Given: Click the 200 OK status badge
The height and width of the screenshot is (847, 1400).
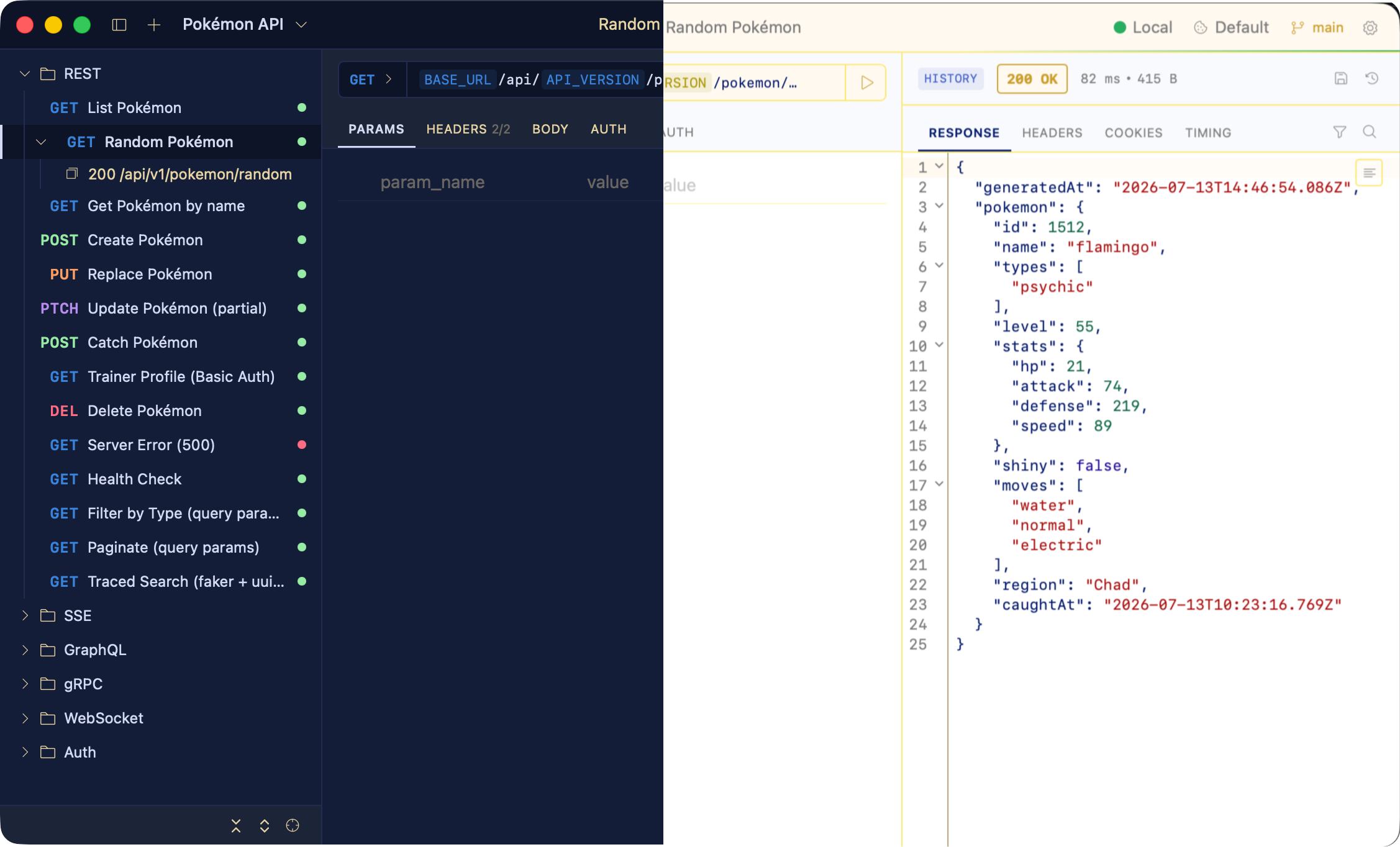Looking at the screenshot, I should (1032, 79).
